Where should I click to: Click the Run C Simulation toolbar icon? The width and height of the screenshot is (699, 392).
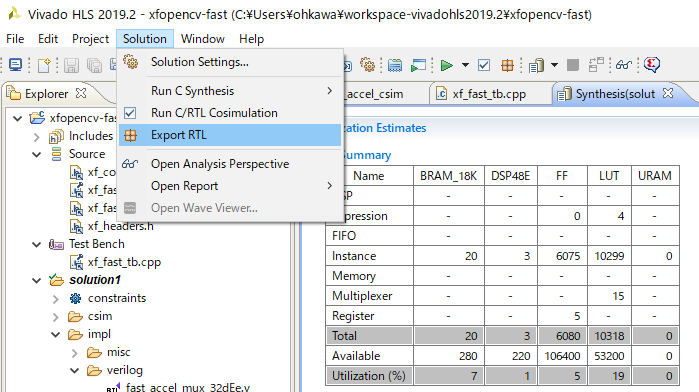pos(418,66)
